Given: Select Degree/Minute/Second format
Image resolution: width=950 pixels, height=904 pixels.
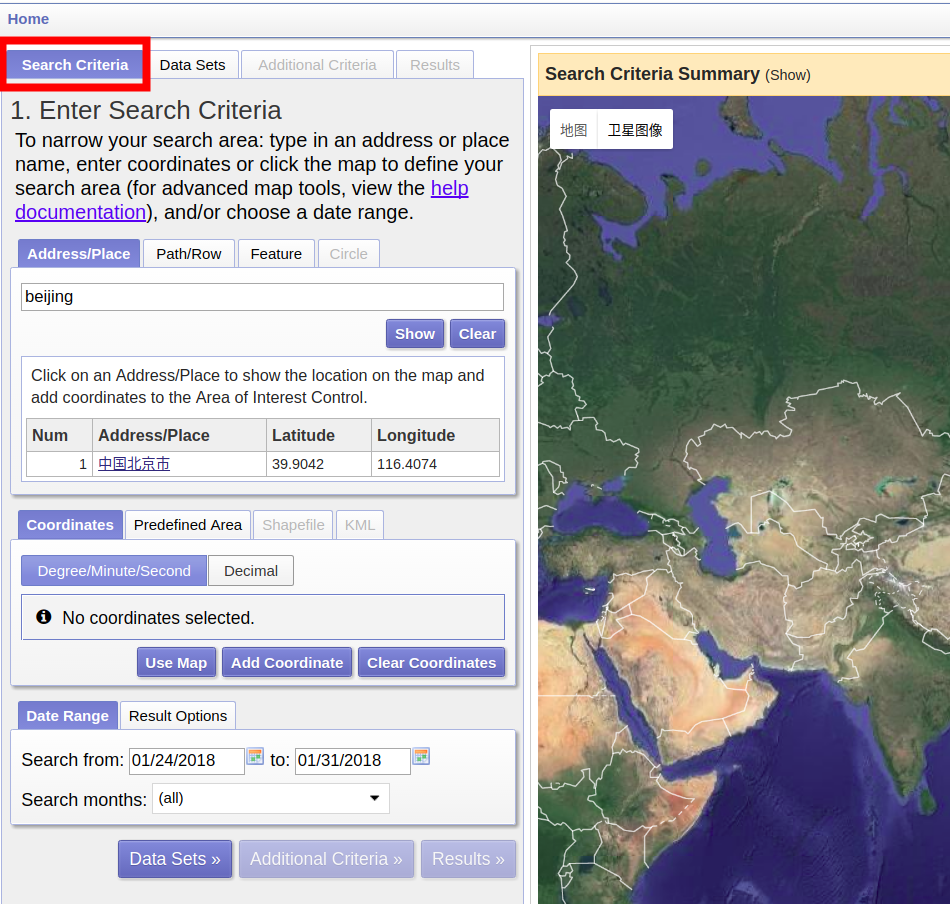Looking at the screenshot, I should [x=114, y=571].
